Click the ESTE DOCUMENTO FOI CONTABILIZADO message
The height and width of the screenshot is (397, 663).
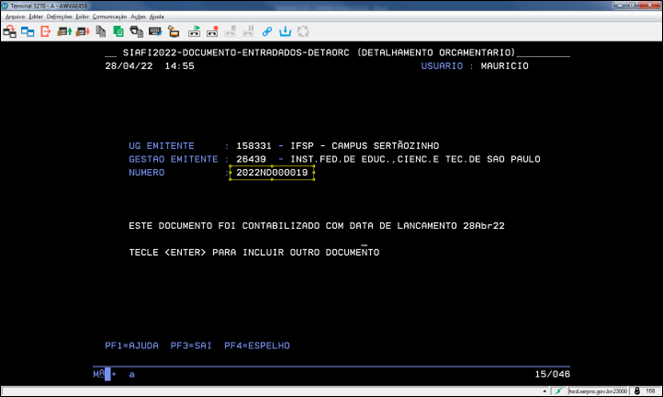[316, 226]
